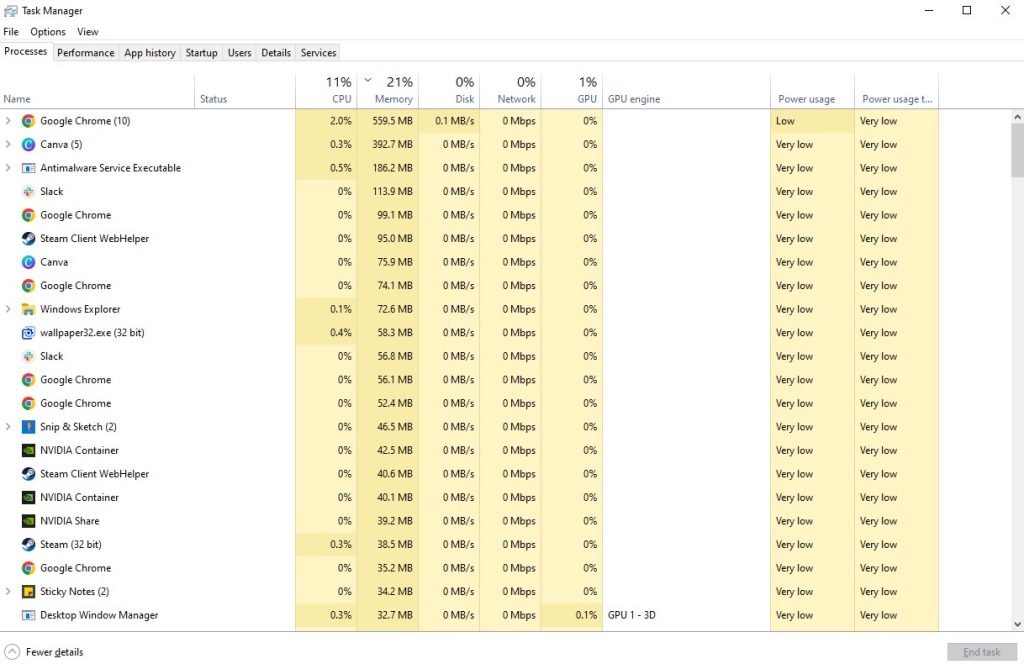Switch to the Users tab

[x=239, y=53]
